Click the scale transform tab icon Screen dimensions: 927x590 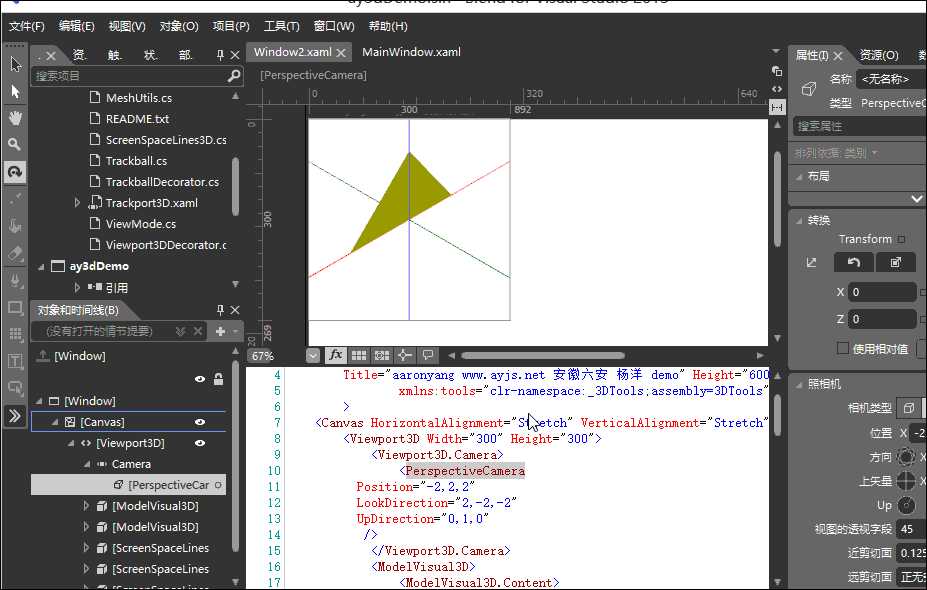pyautogui.click(x=896, y=262)
